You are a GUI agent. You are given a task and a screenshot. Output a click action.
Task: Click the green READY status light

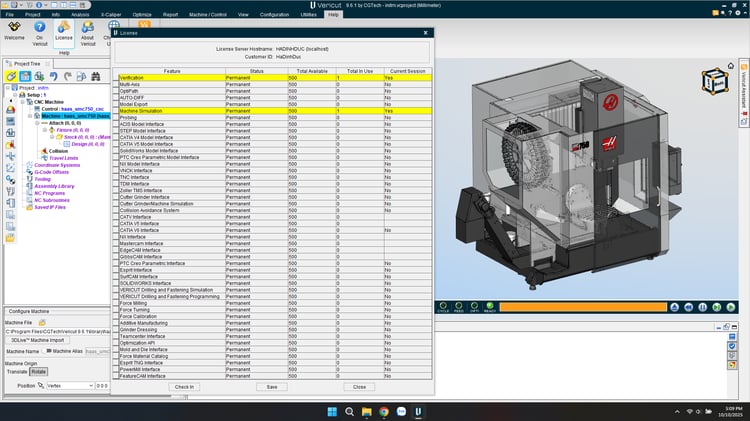point(490,307)
